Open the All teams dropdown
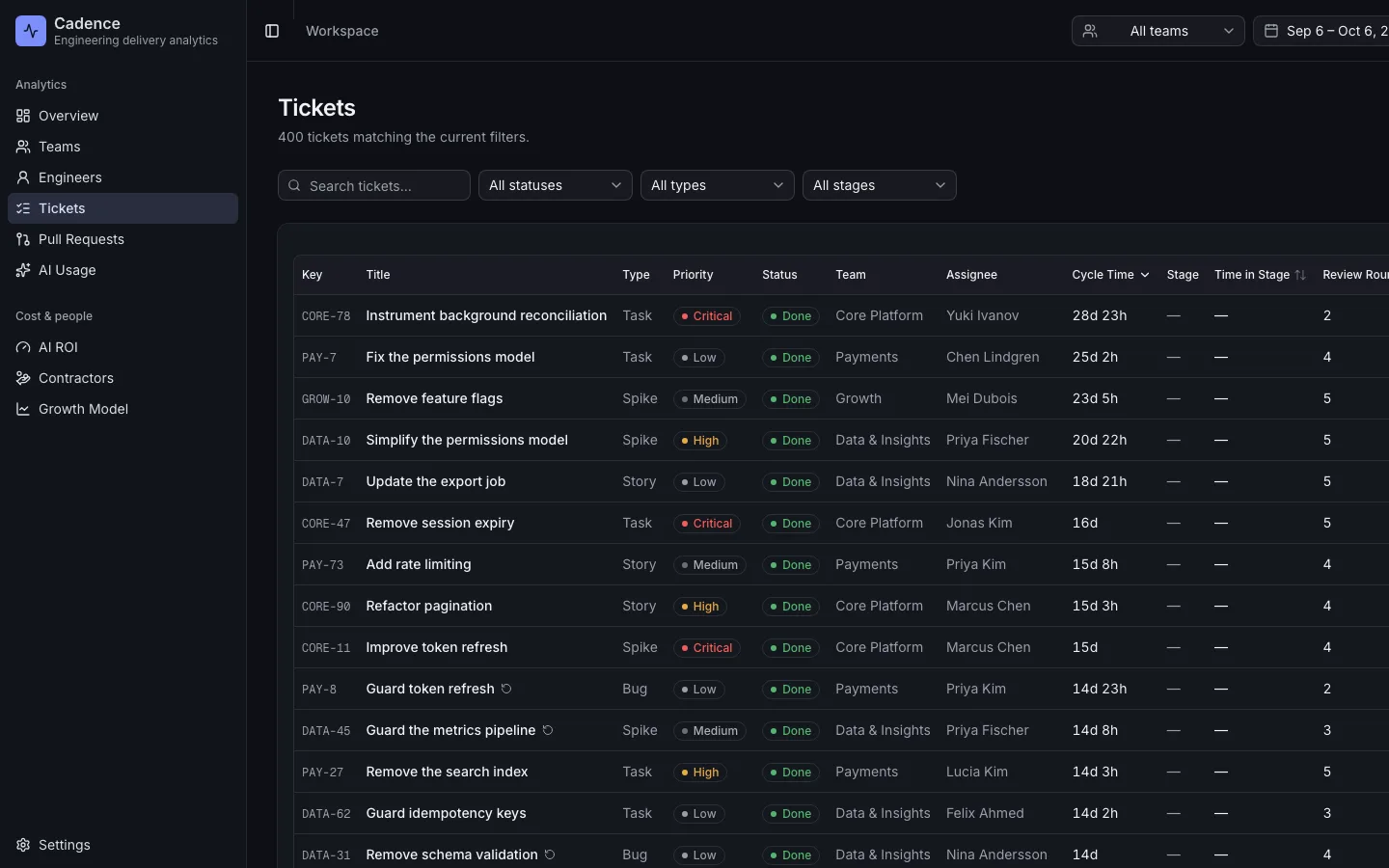This screenshot has height=868, width=1389. coord(1158,31)
